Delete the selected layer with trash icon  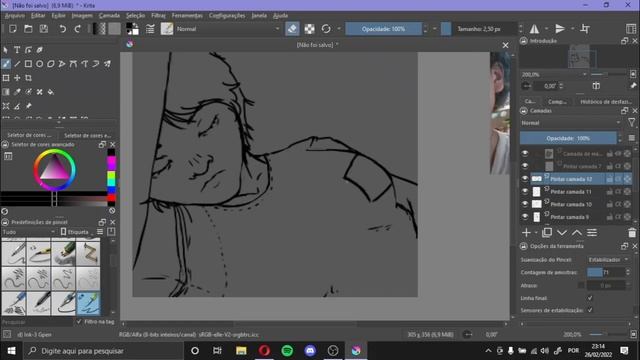(632, 233)
